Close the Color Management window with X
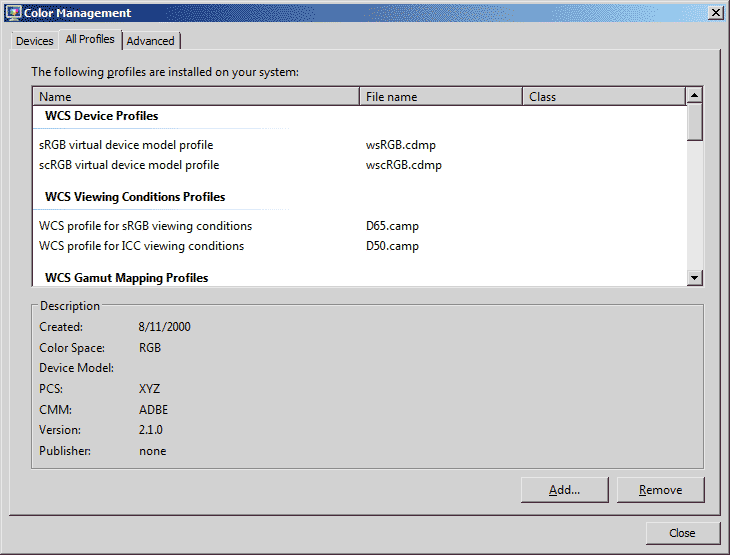The width and height of the screenshot is (730, 555). pyautogui.click(x=715, y=13)
